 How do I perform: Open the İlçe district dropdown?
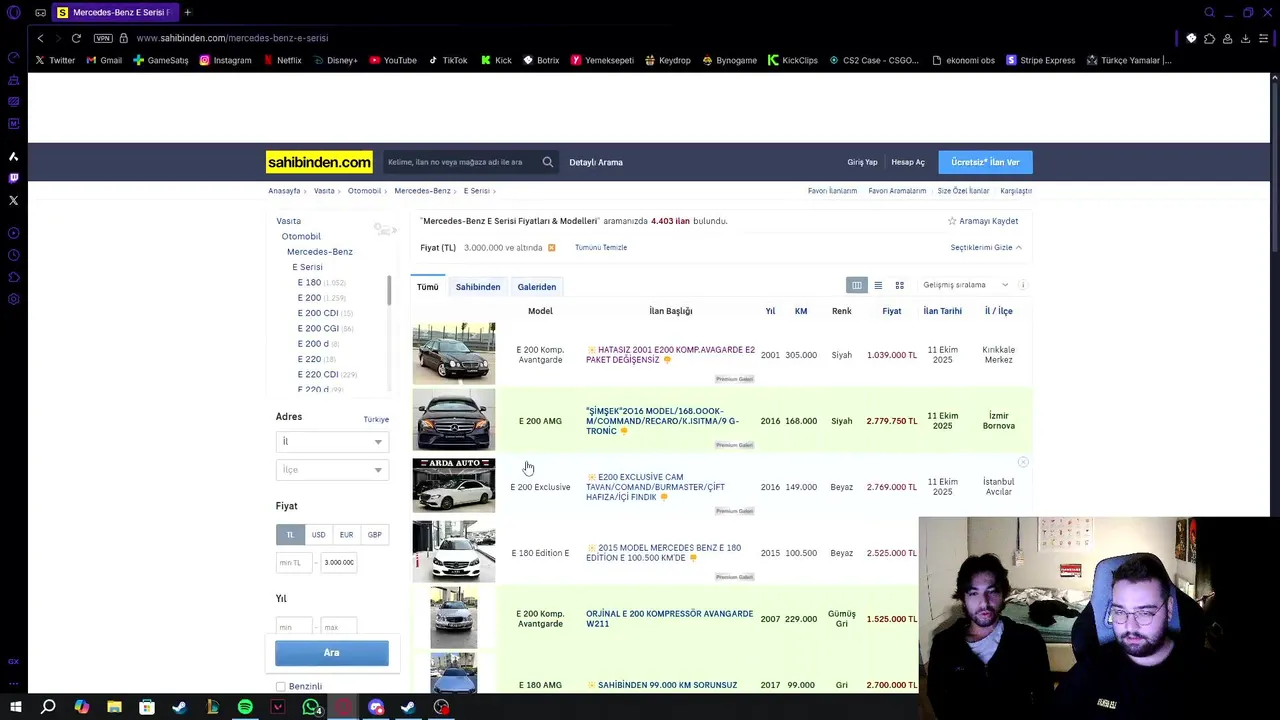click(x=332, y=469)
